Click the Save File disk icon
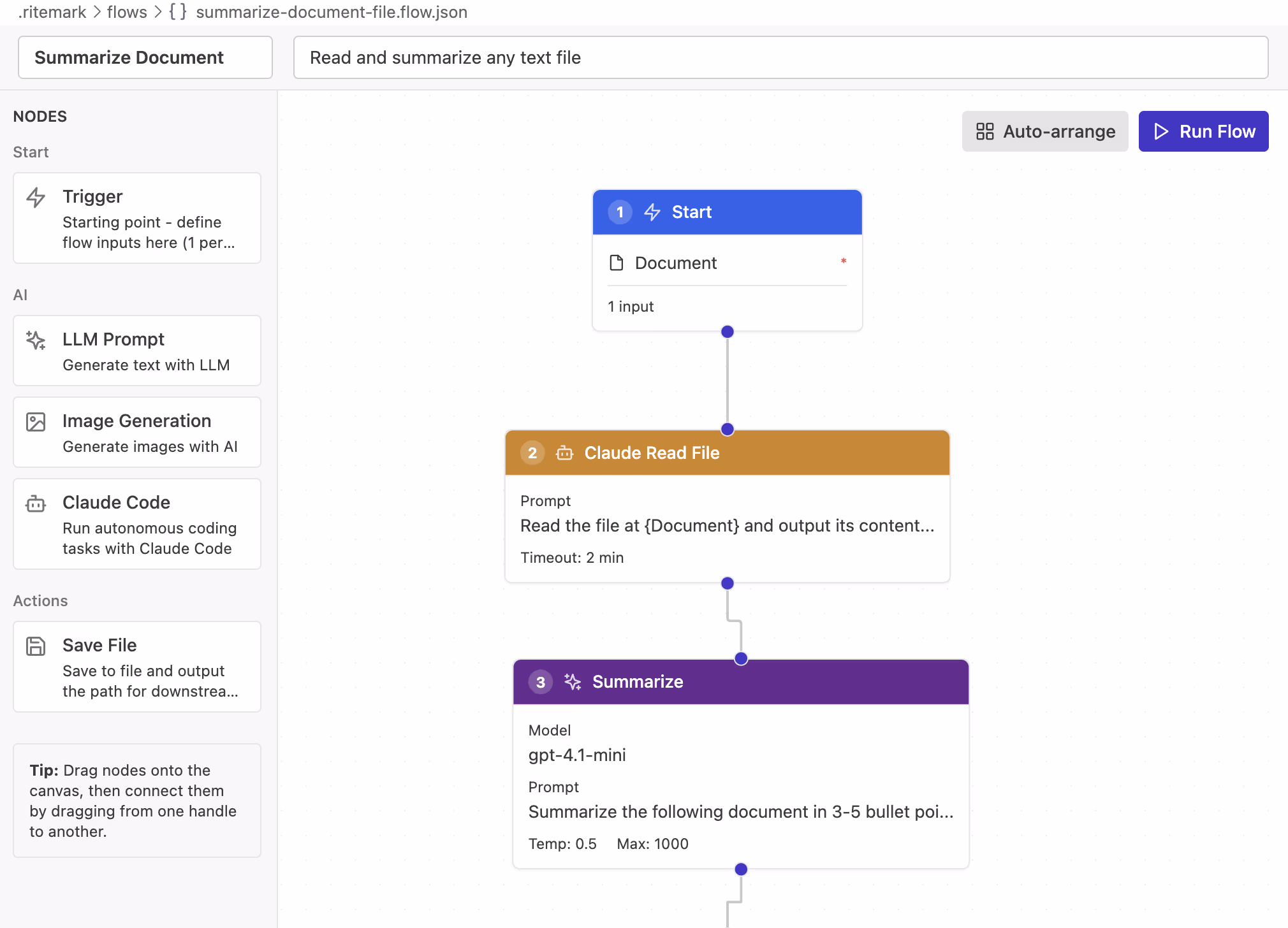 click(x=36, y=646)
